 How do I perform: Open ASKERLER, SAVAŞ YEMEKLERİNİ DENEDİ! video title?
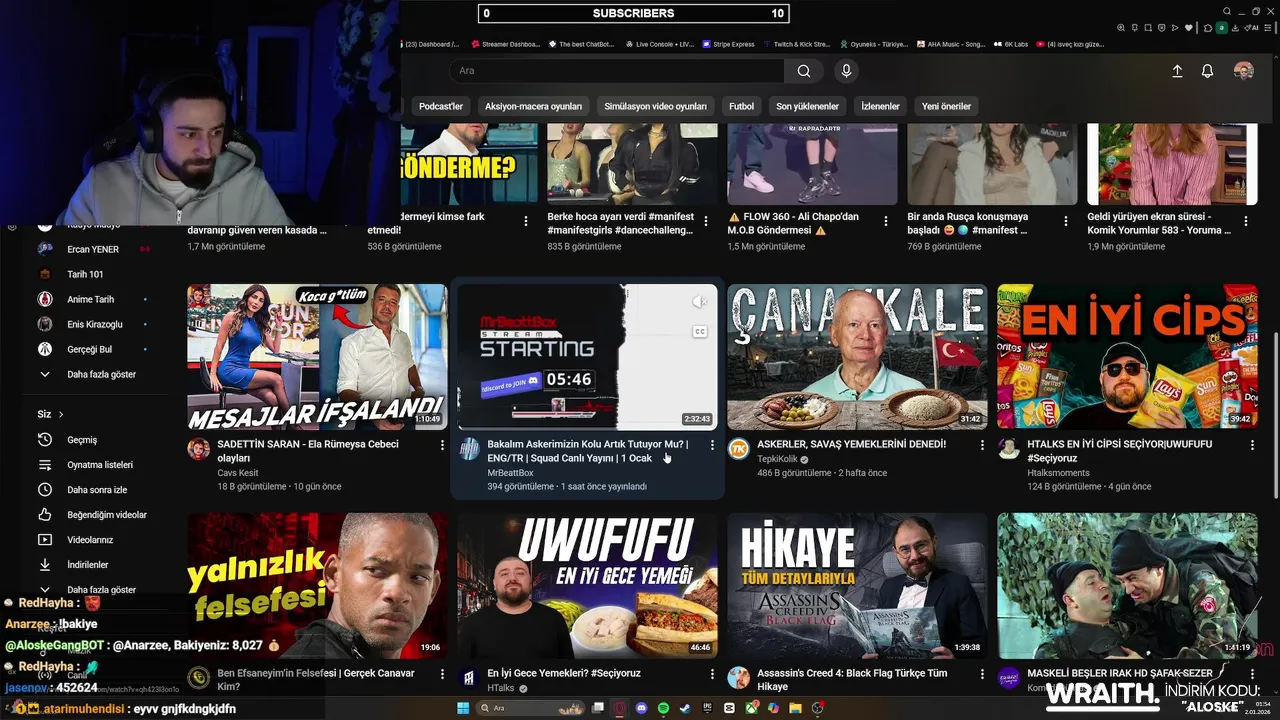(851, 444)
